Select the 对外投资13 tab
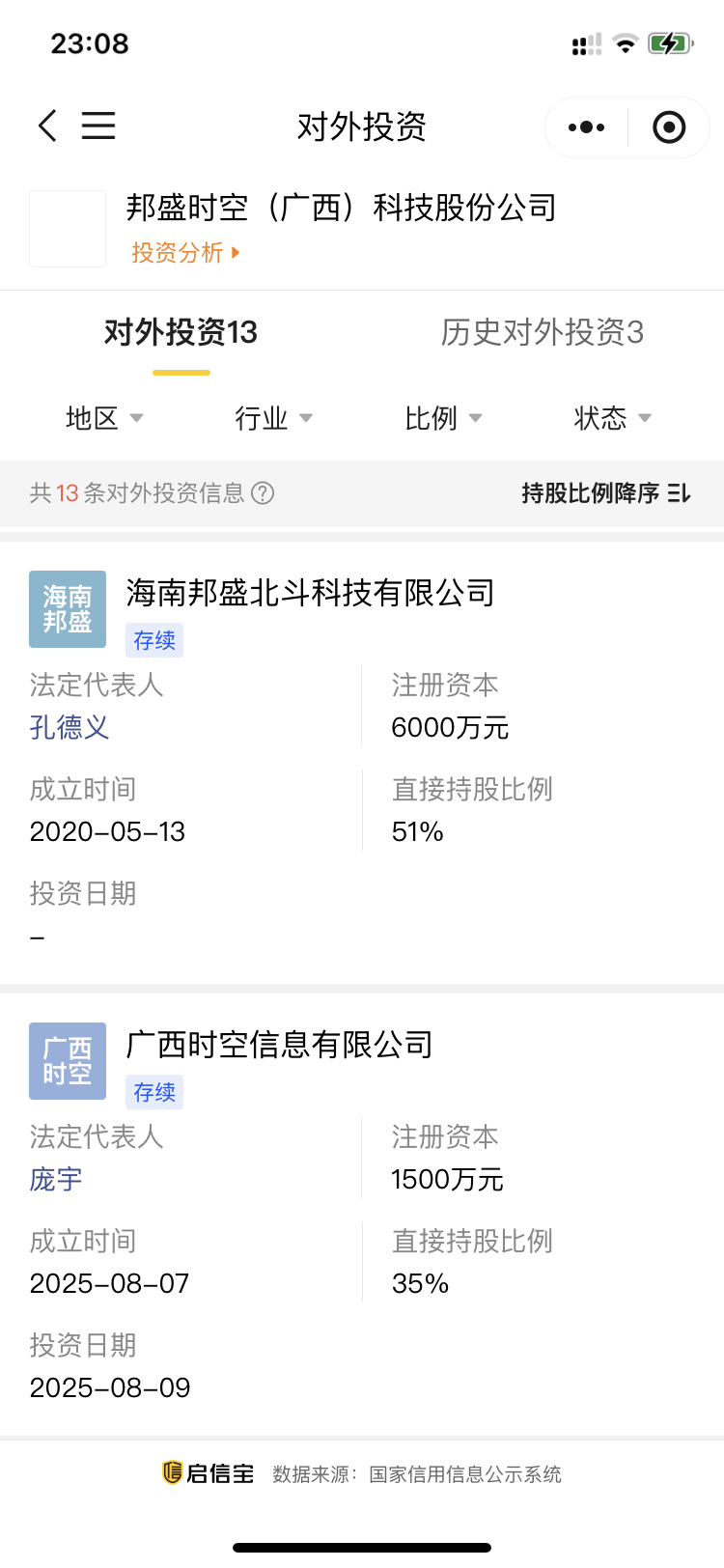724x1568 pixels. pyautogui.click(x=181, y=333)
